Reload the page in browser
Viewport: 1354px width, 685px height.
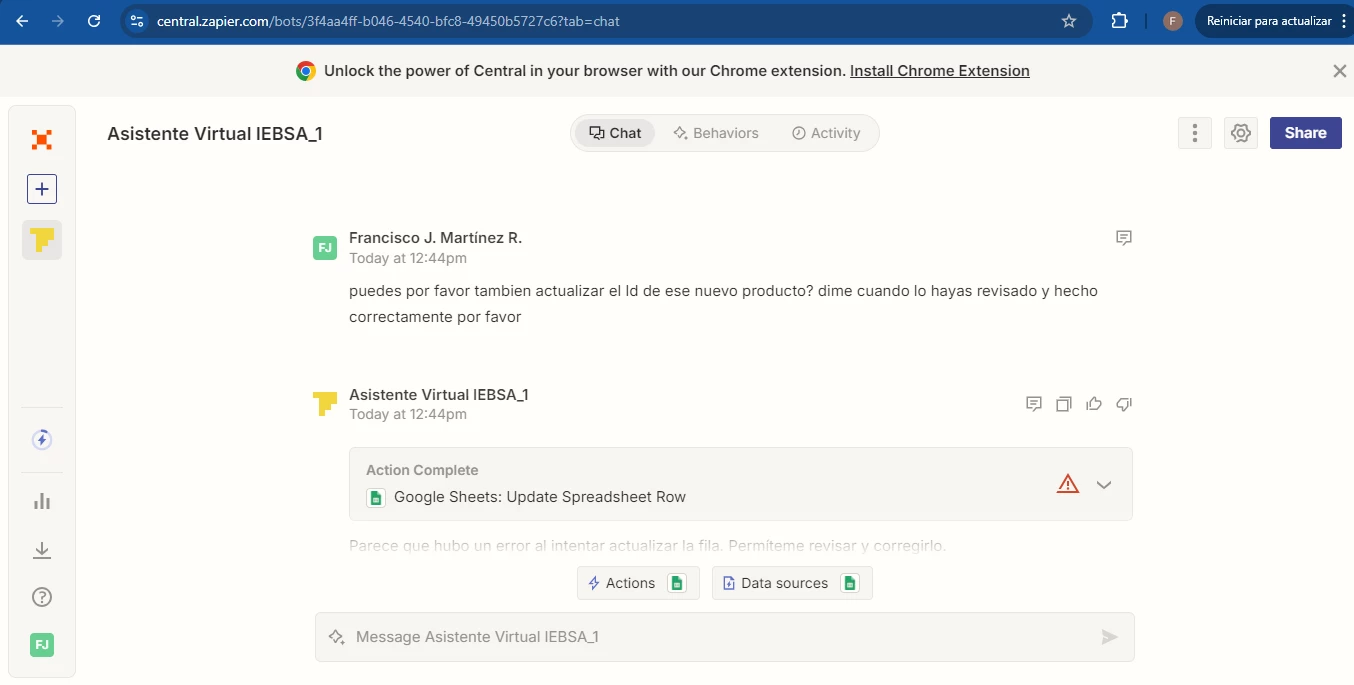pyautogui.click(x=94, y=21)
